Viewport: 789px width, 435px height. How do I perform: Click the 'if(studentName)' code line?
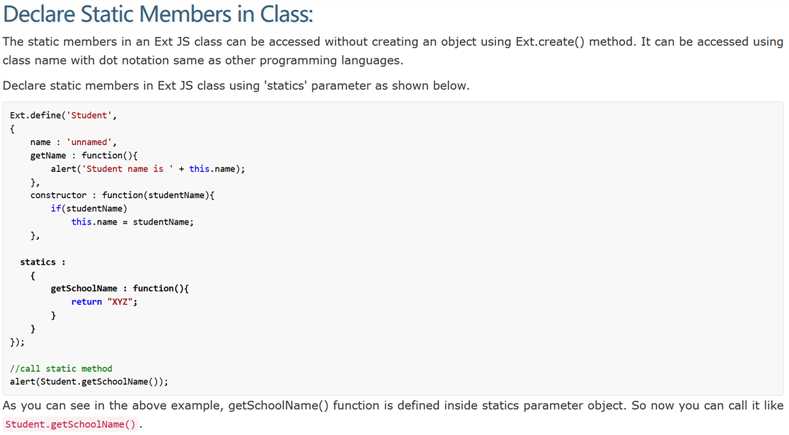tap(89, 208)
